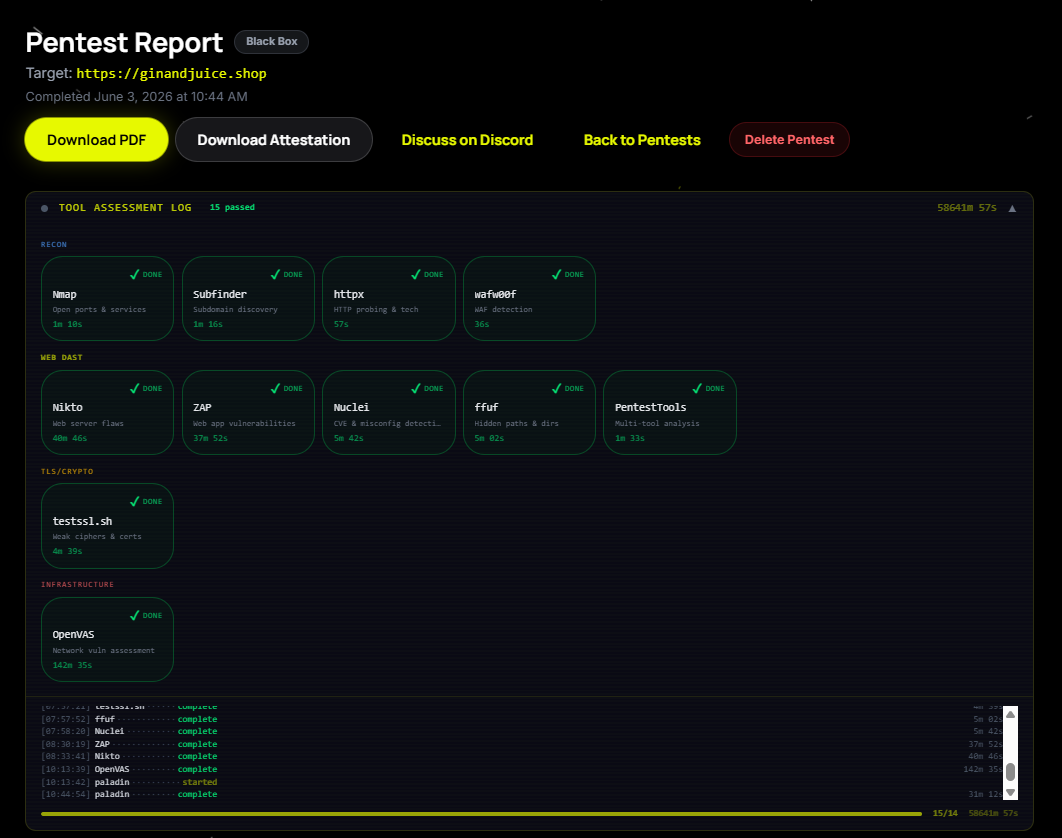
Task: Click the Completed June 3, 2026 timestamp
Action: [x=136, y=96]
